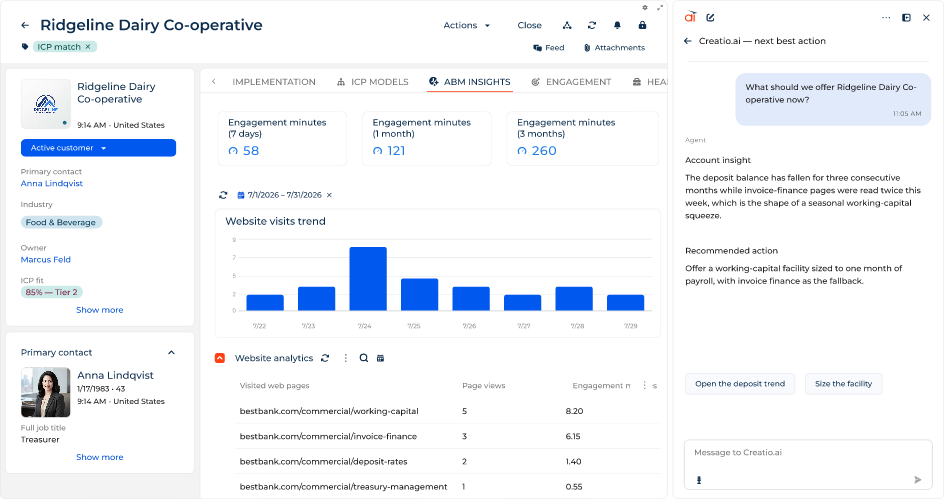Clear the 7/1/2026 – 7/31/2026 date filter
The height and width of the screenshot is (499, 944).
point(329,195)
